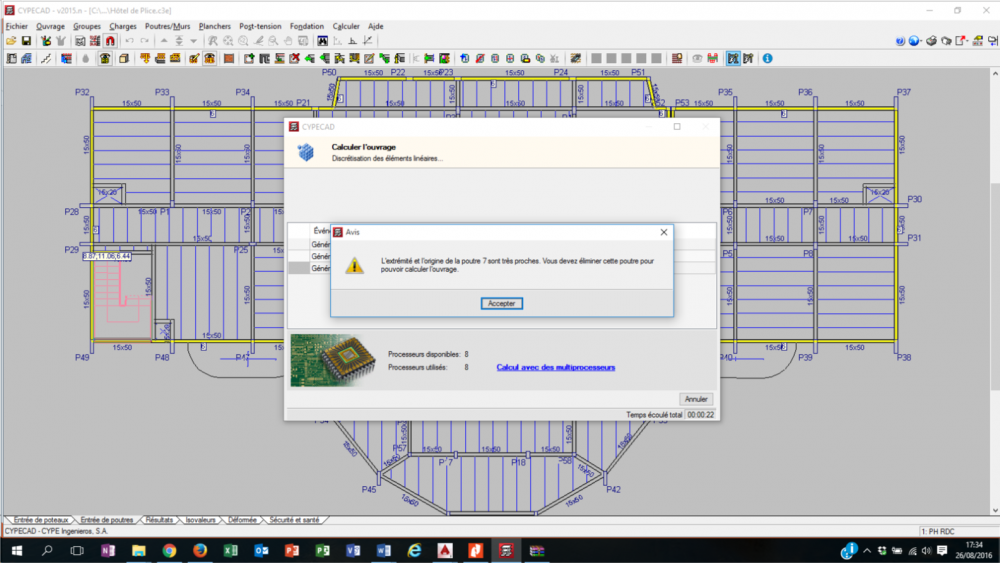Viewport: 1000px width, 563px height.
Task: Open the Groupes menu
Action: (87, 26)
